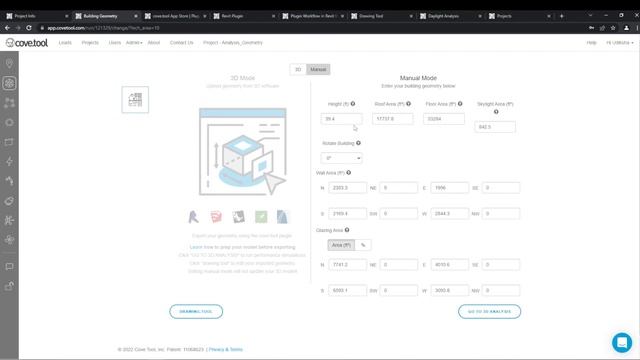Screen dimensions: 640x360
Task: Click the blue building plugin icon
Action: [282, 217]
